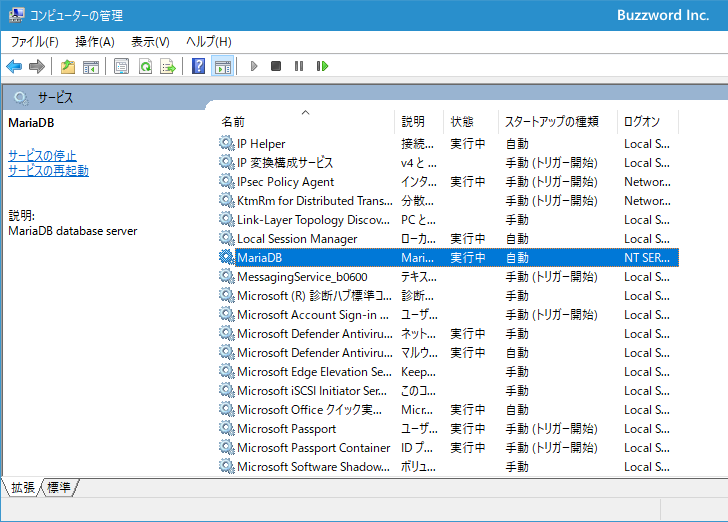Toggle the show/hide action pane icon
This screenshot has width=728, height=522.
(x=222, y=66)
